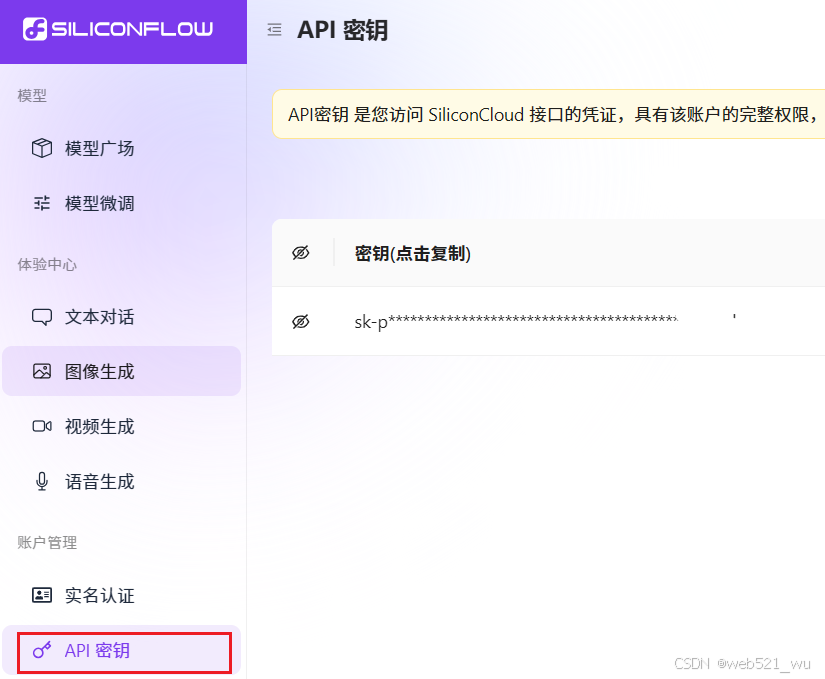
Task: Toggle visibility of all keys in table header
Action: [x=301, y=253]
